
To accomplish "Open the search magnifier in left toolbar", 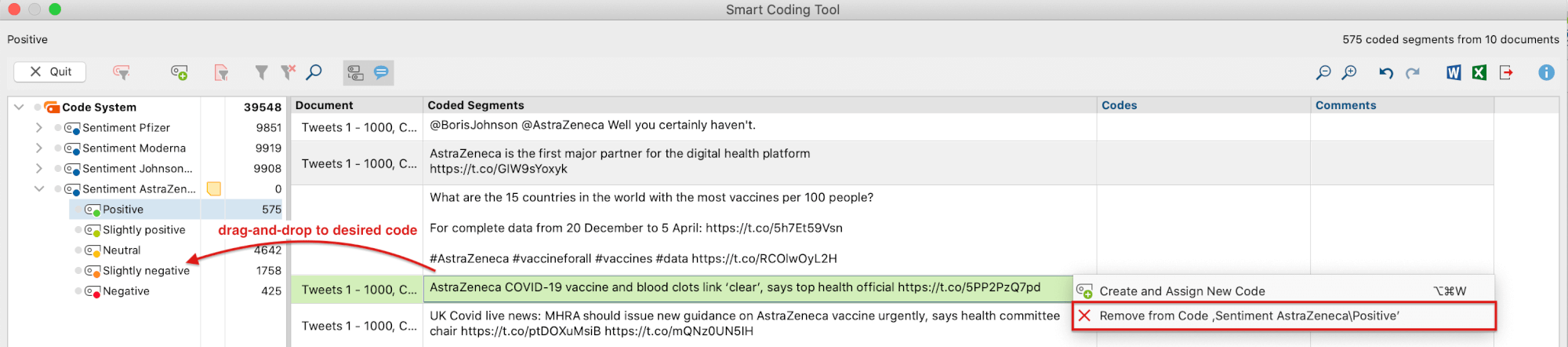I will click(x=314, y=72).
